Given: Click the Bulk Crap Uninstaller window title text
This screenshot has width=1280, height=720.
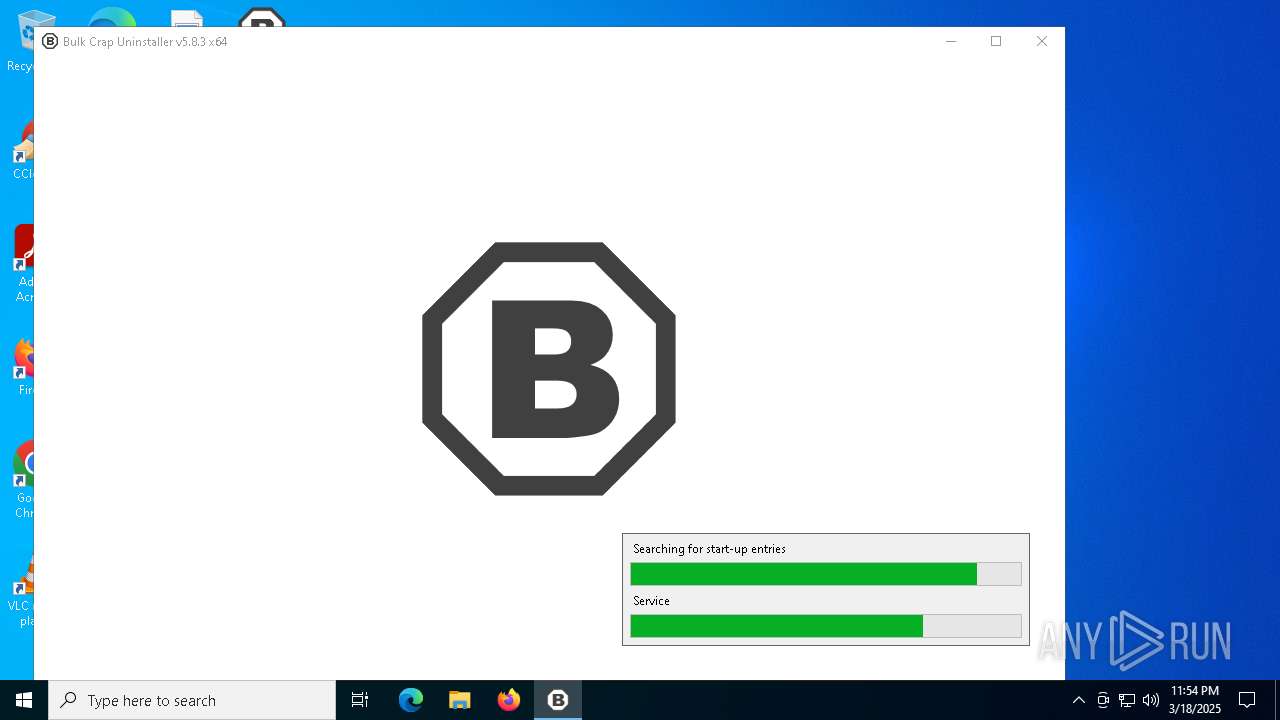Looking at the screenshot, I should point(145,42).
